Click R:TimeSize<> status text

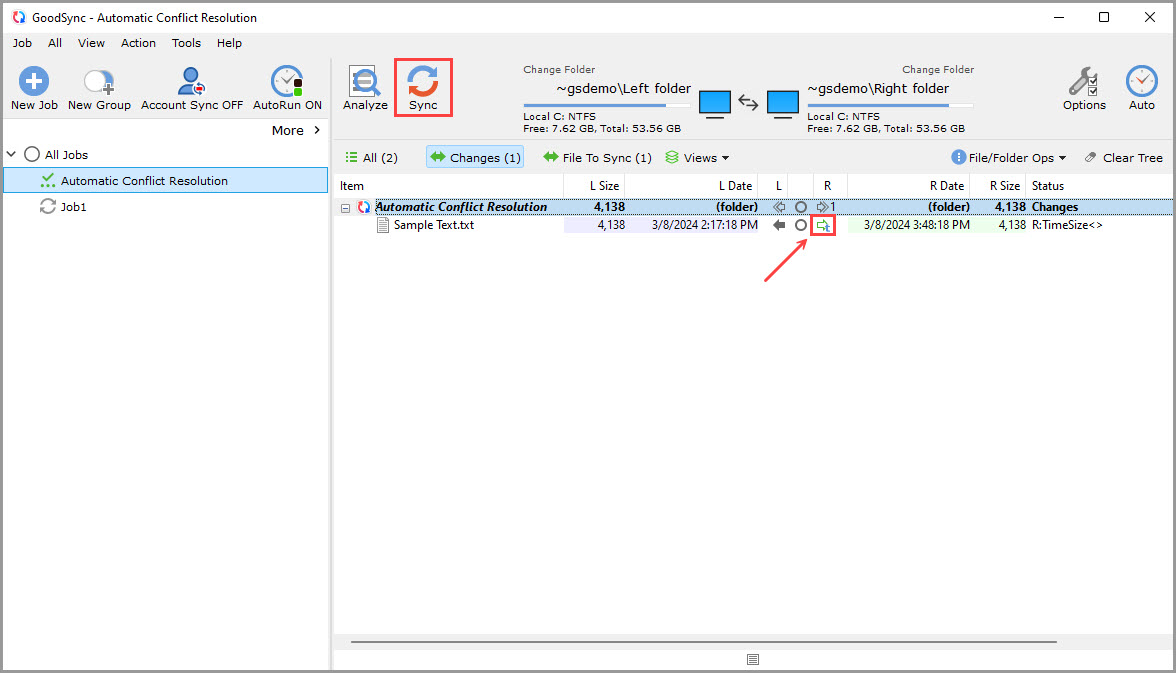[1066, 225]
